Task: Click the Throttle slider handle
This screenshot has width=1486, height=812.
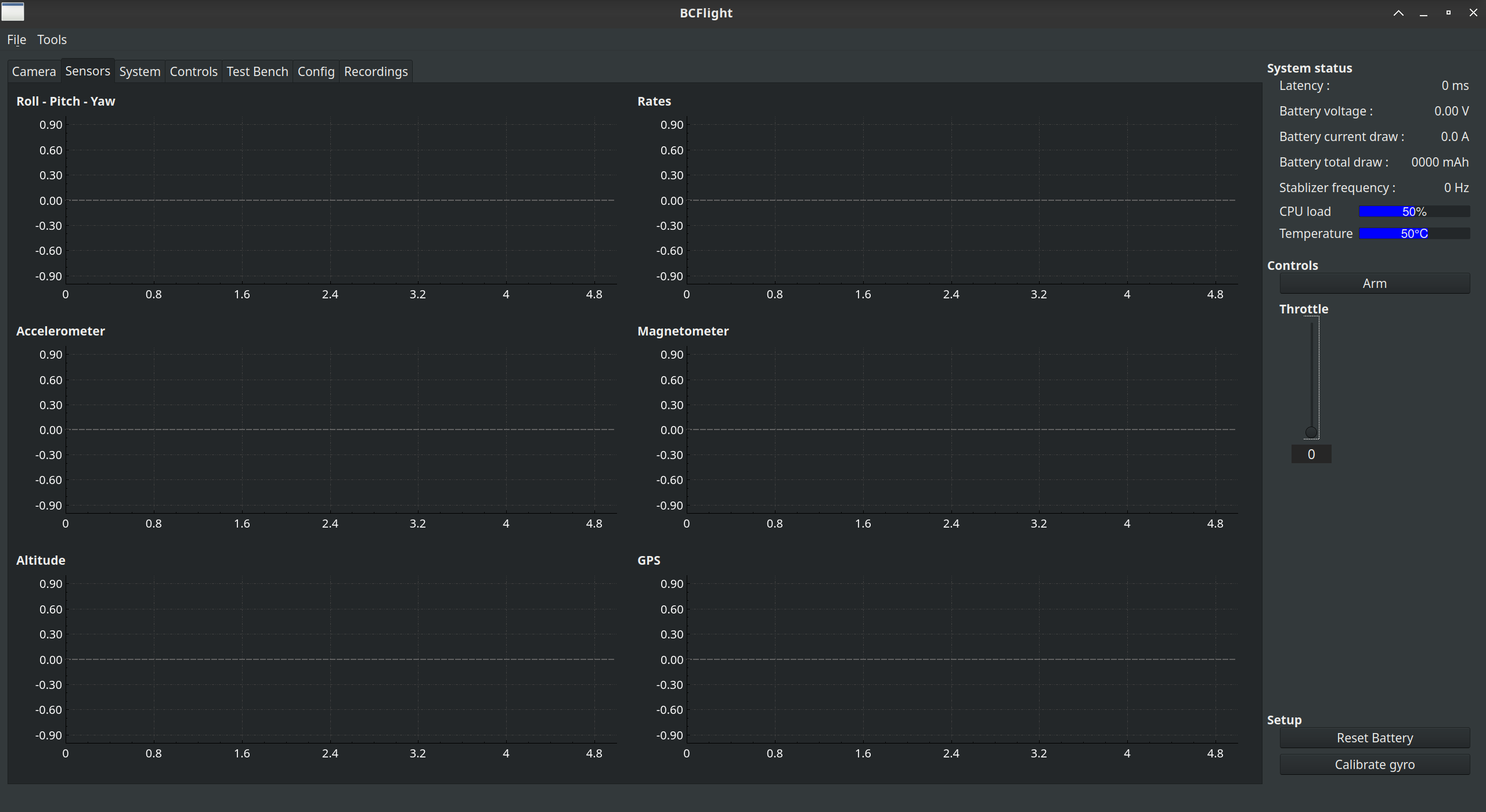Action: coord(1311,432)
